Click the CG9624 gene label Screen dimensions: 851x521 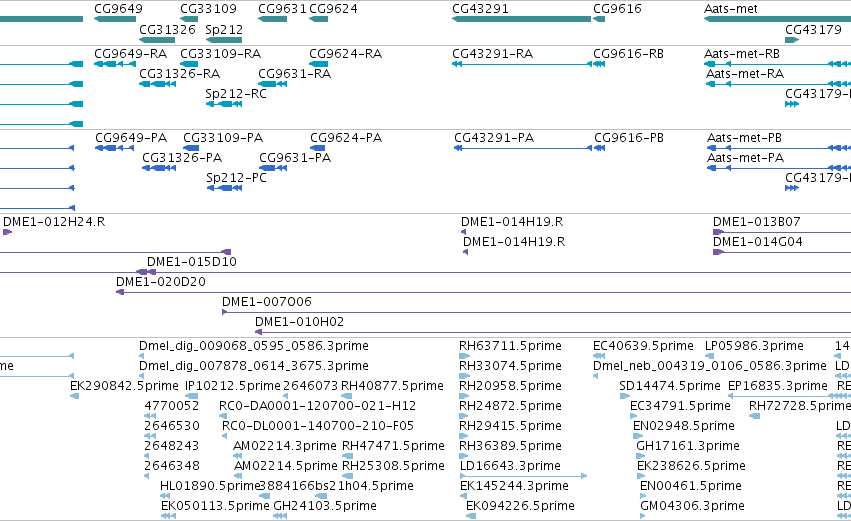333,9
